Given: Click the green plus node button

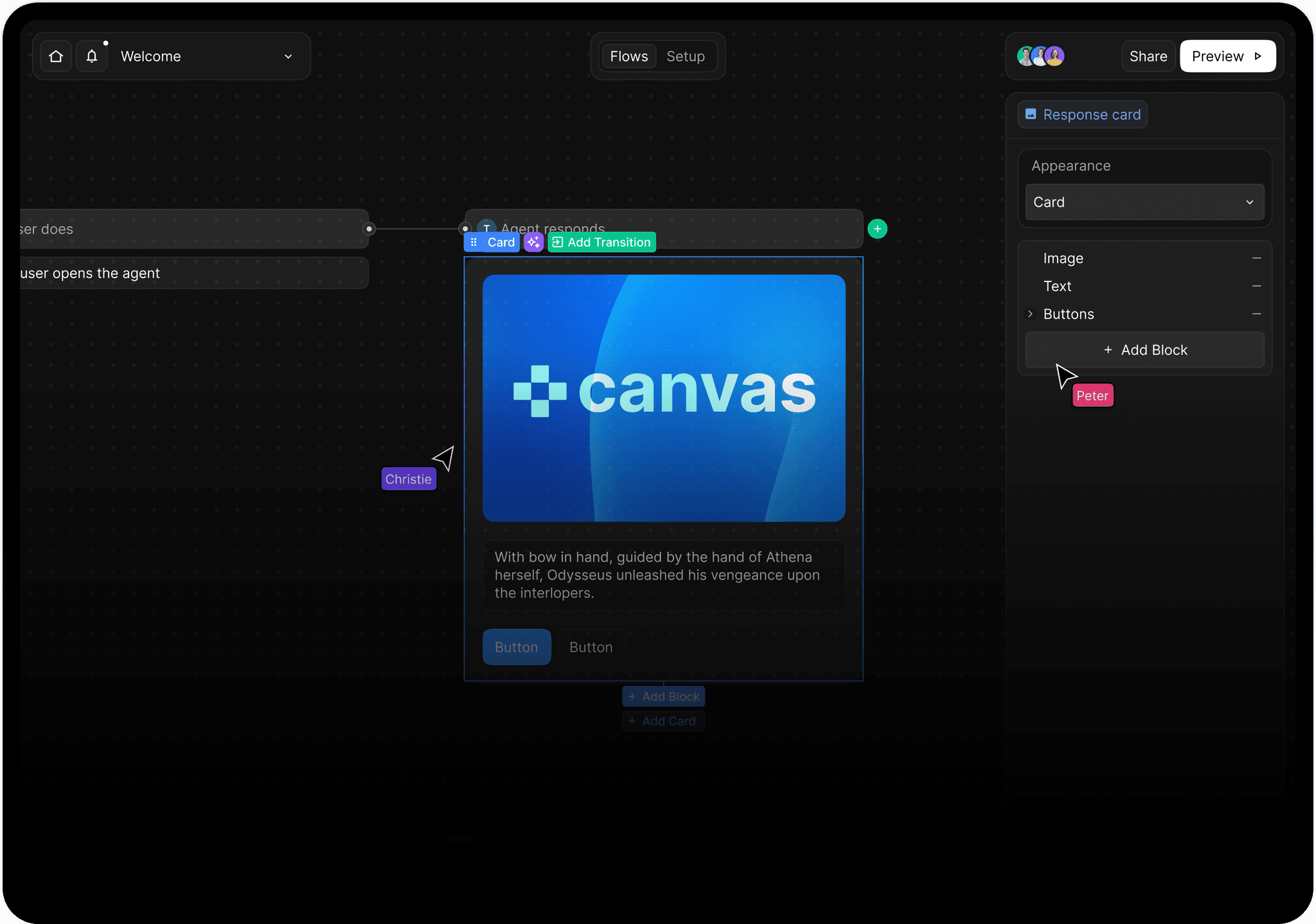Looking at the screenshot, I should (877, 229).
